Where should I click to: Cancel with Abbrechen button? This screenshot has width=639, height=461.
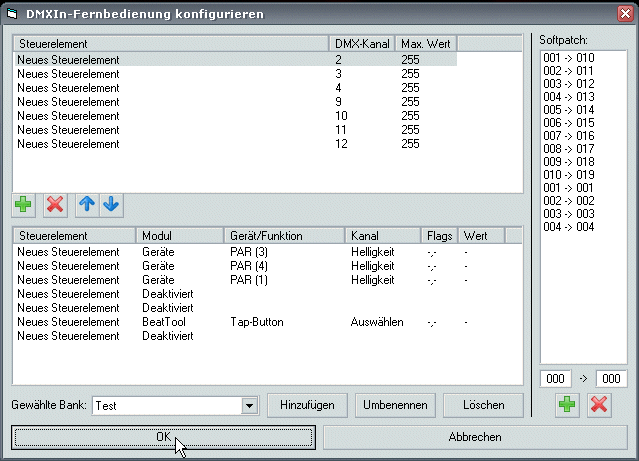(473, 437)
